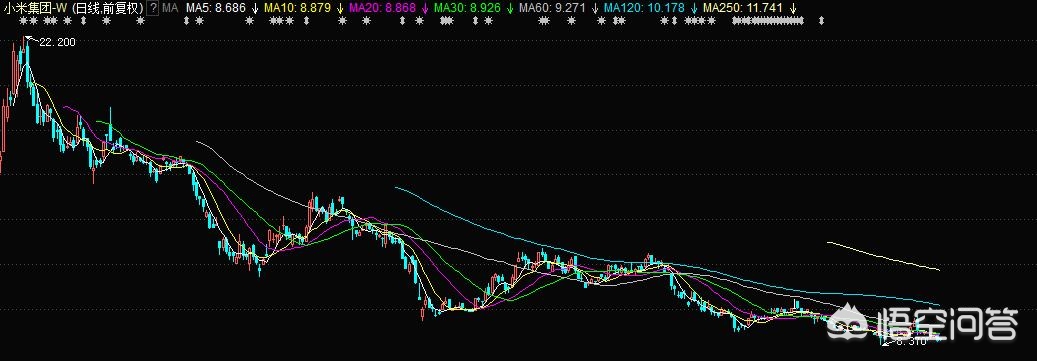
Task: Click the yellow MA10 down arrow
Action: (339, 9)
